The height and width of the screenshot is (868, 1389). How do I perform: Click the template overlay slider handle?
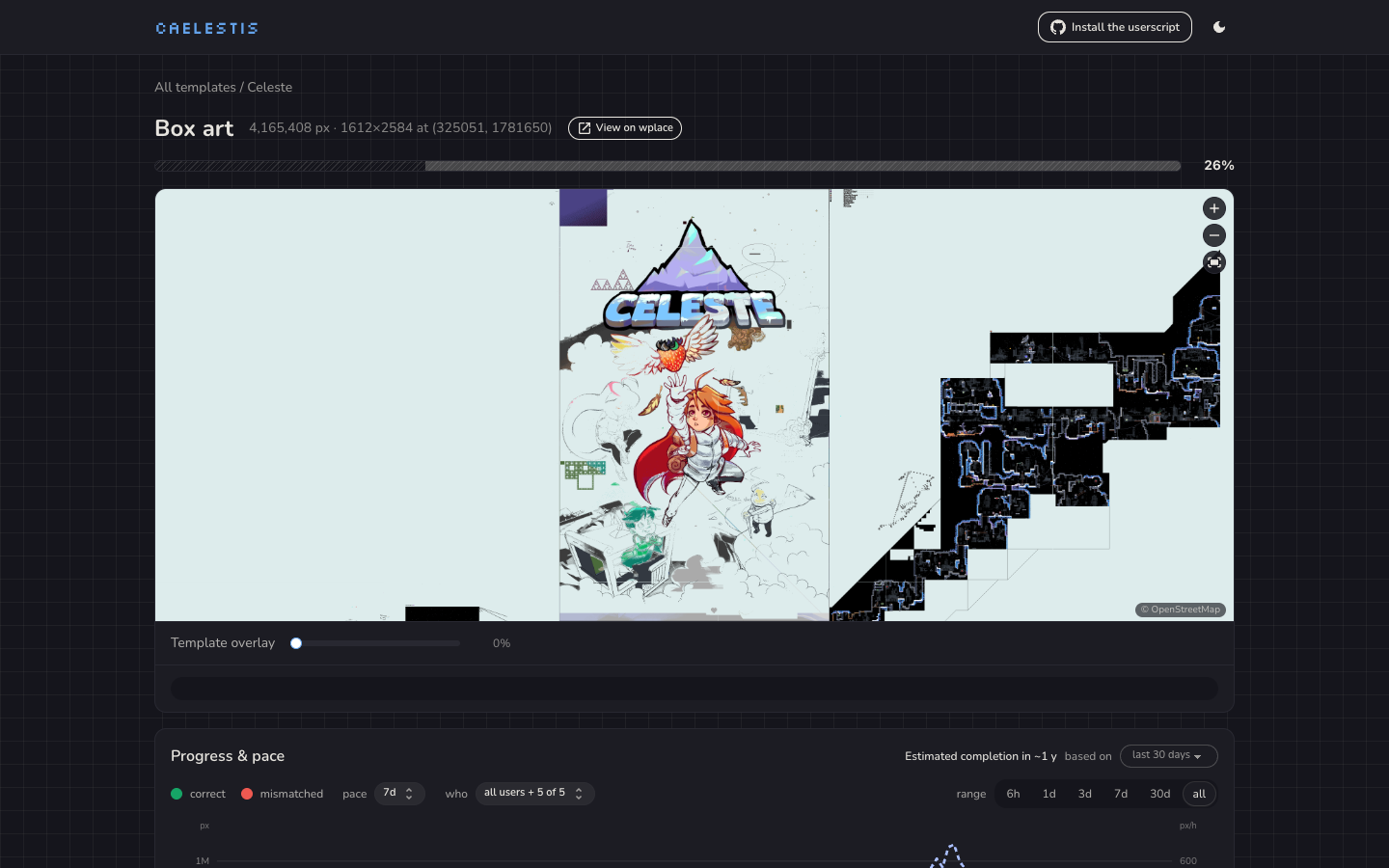point(296,643)
